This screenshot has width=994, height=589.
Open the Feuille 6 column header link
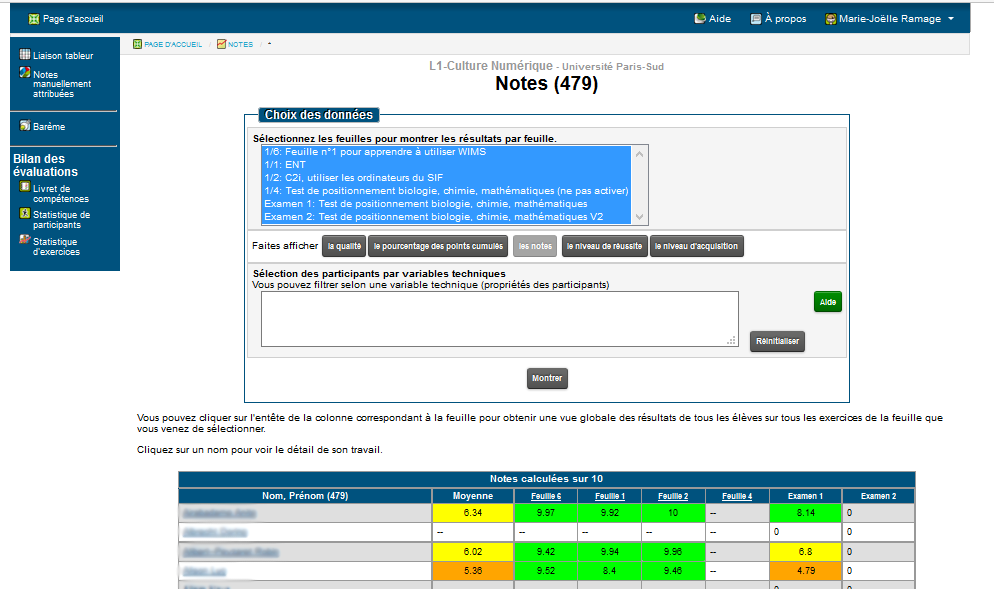546,496
